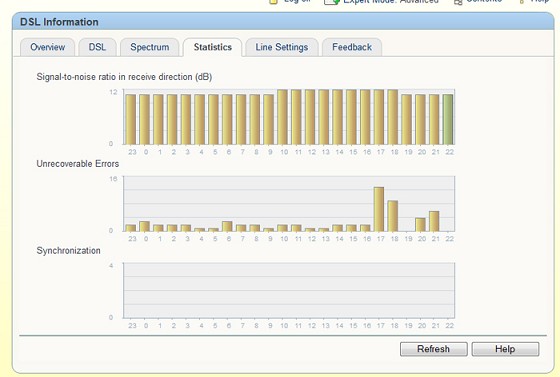Click the Expert Mode: Advanced link
The width and height of the screenshot is (560, 377).
pos(381,1)
